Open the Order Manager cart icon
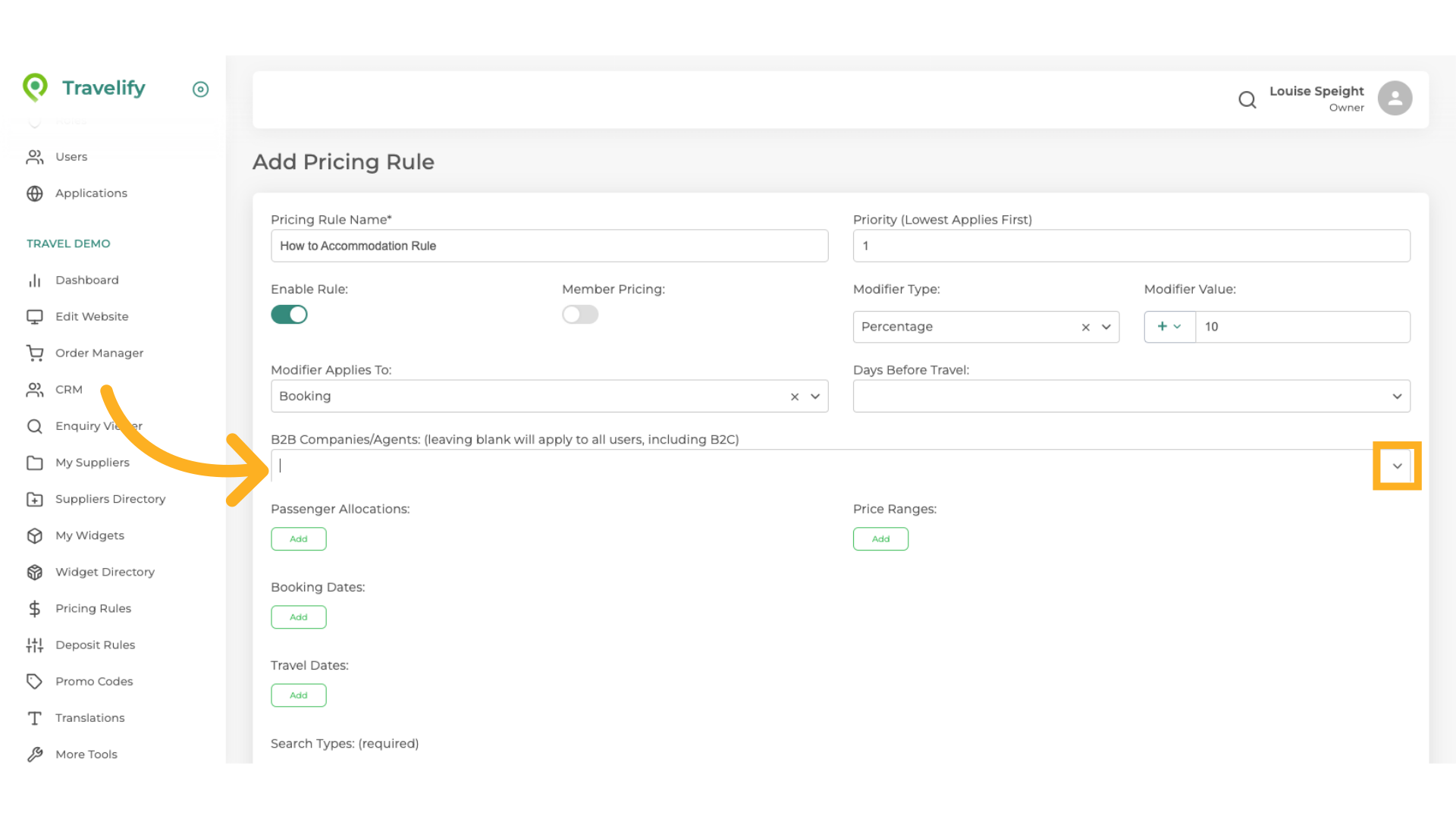 (x=35, y=353)
